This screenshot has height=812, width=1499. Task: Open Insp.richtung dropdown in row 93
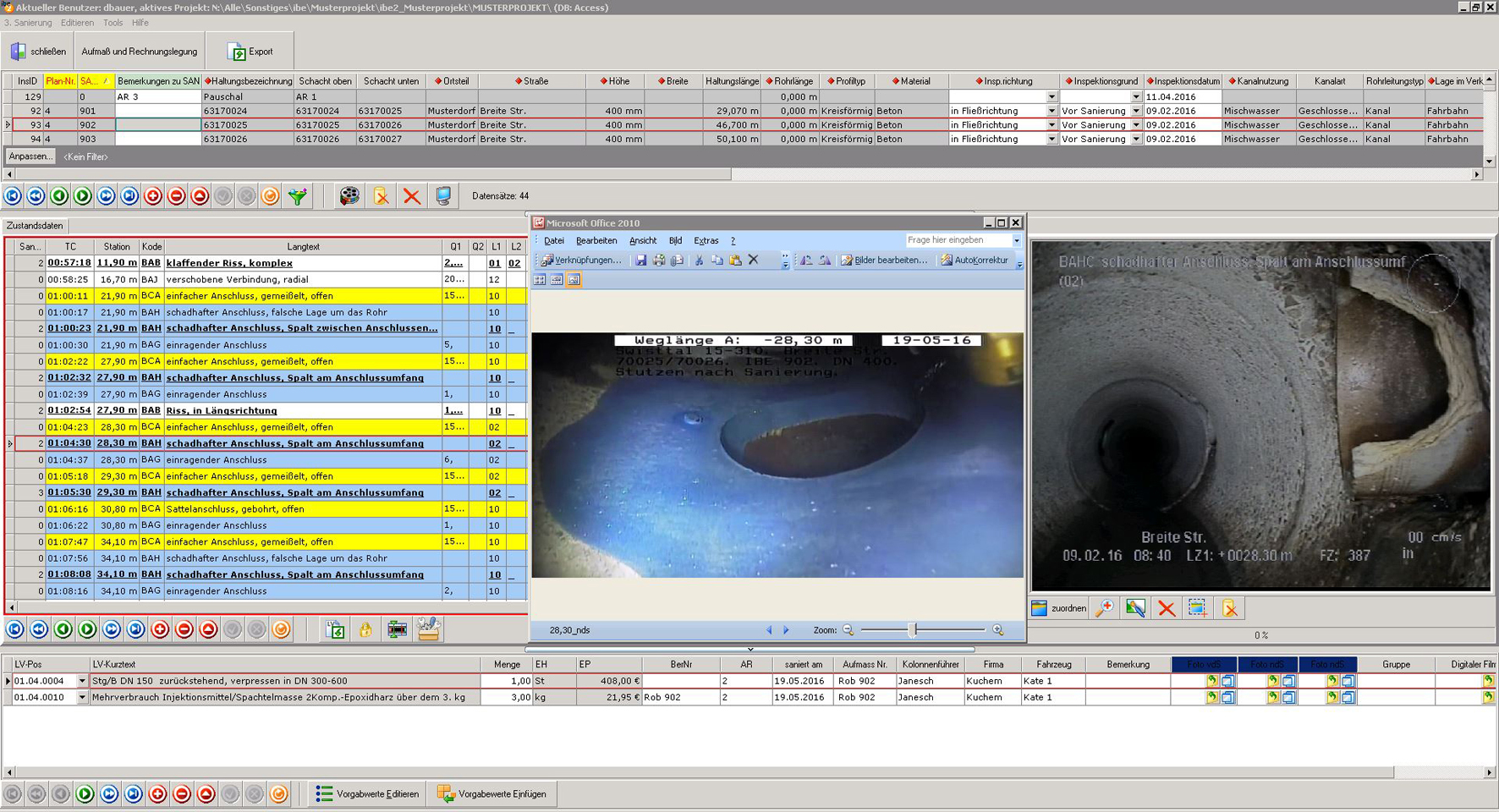point(1051,125)
